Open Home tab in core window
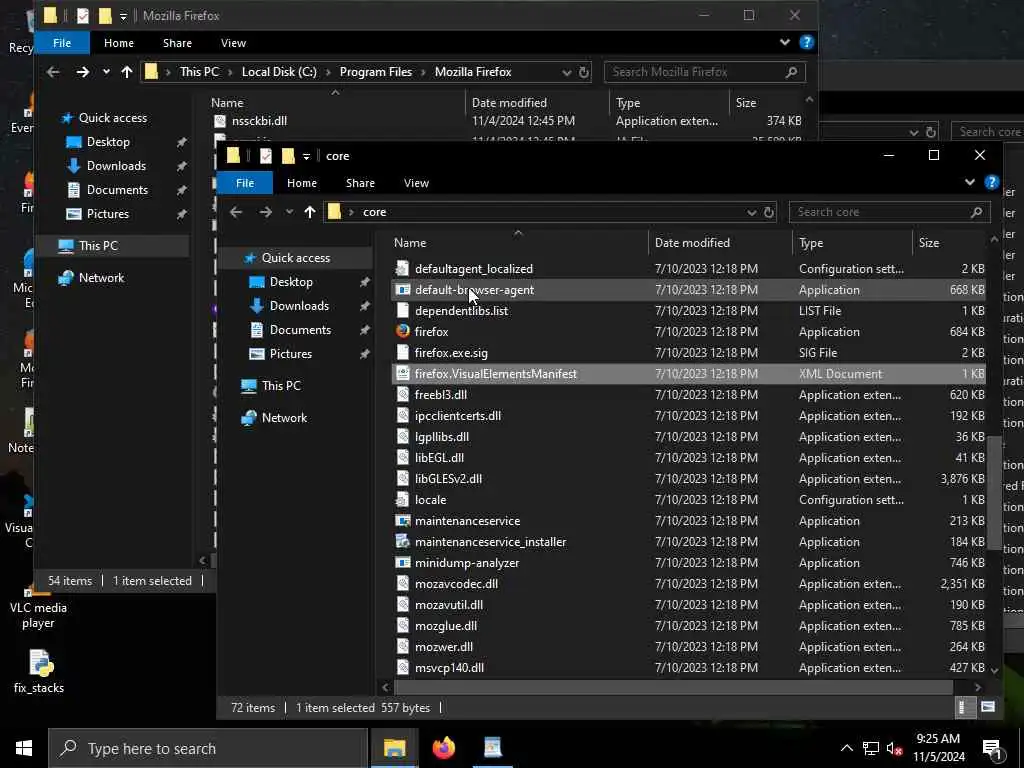 (x=302, y=184)
